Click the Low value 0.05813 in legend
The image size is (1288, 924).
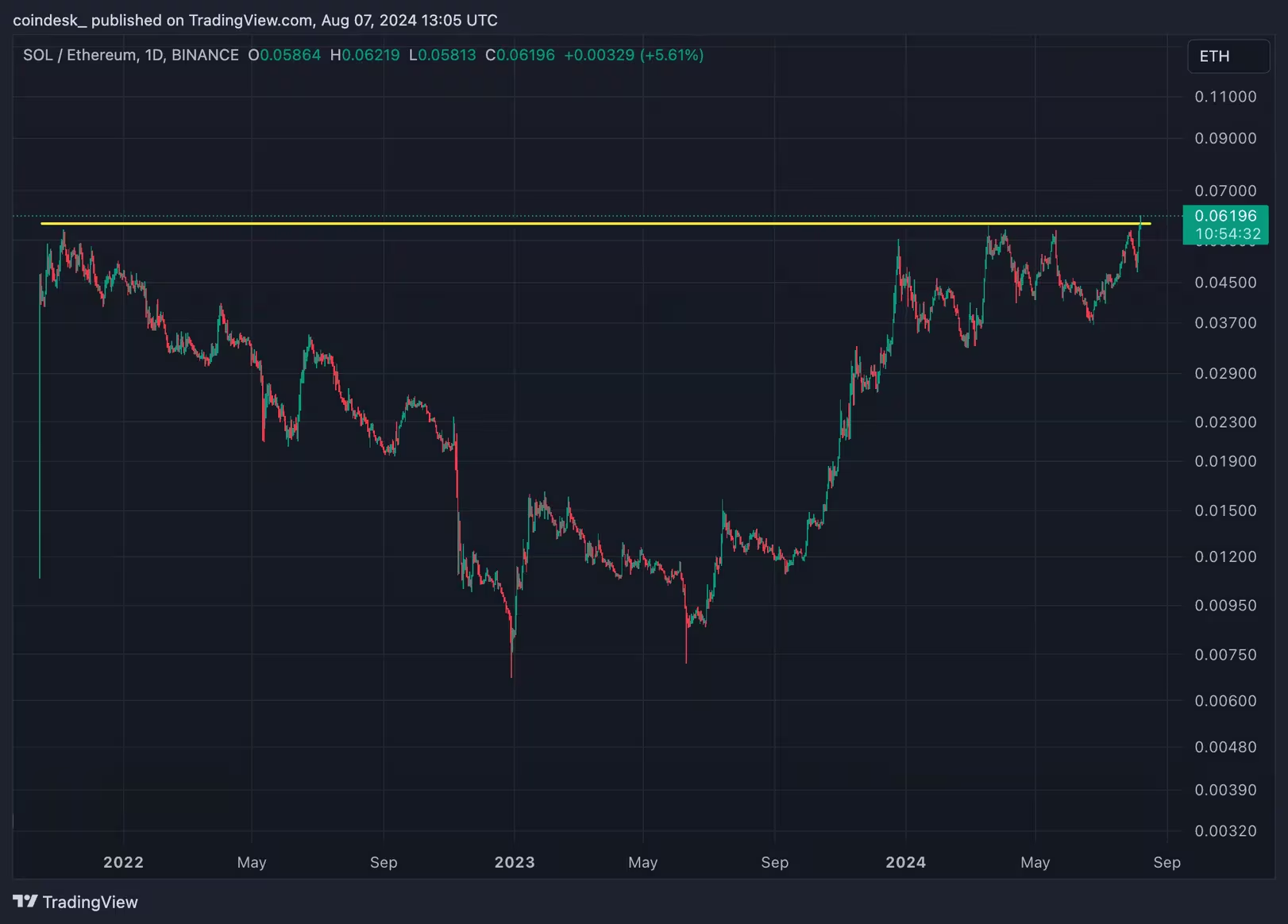point(446,56)
